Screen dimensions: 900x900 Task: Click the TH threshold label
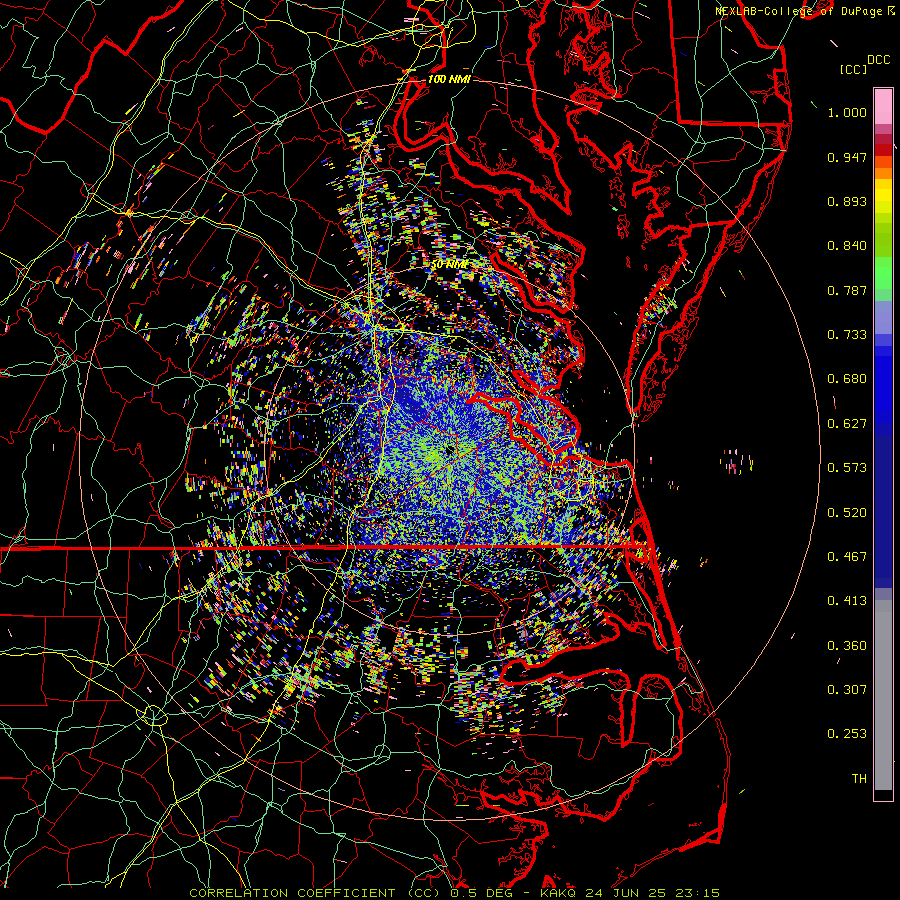(859, 779)
